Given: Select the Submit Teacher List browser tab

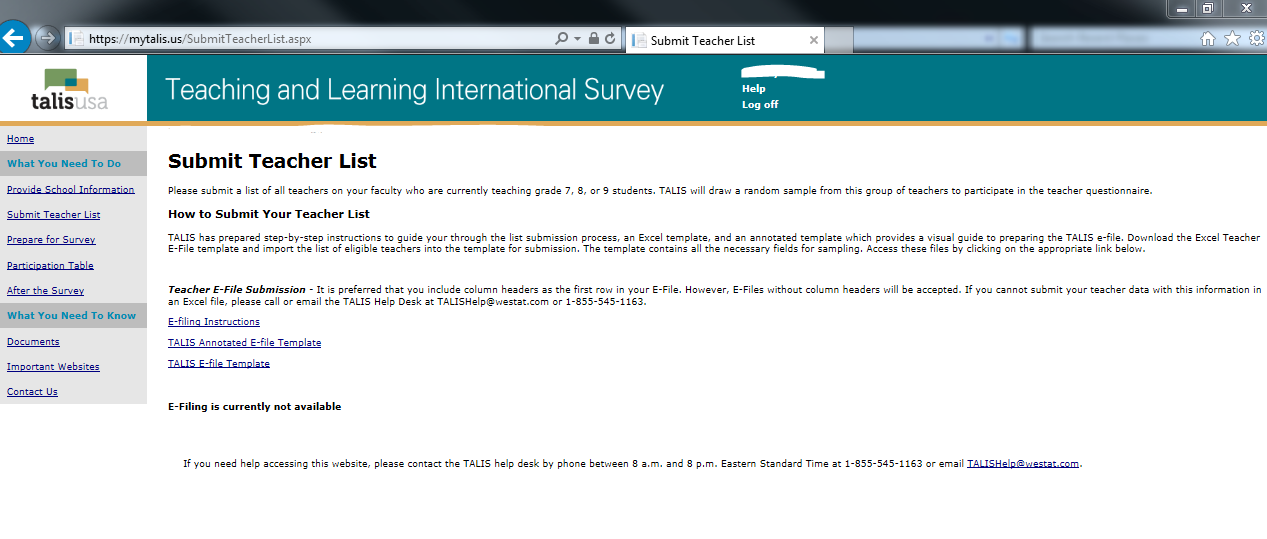Looking at the screenshot, I should pyautogui.click(x=725, y=40).
